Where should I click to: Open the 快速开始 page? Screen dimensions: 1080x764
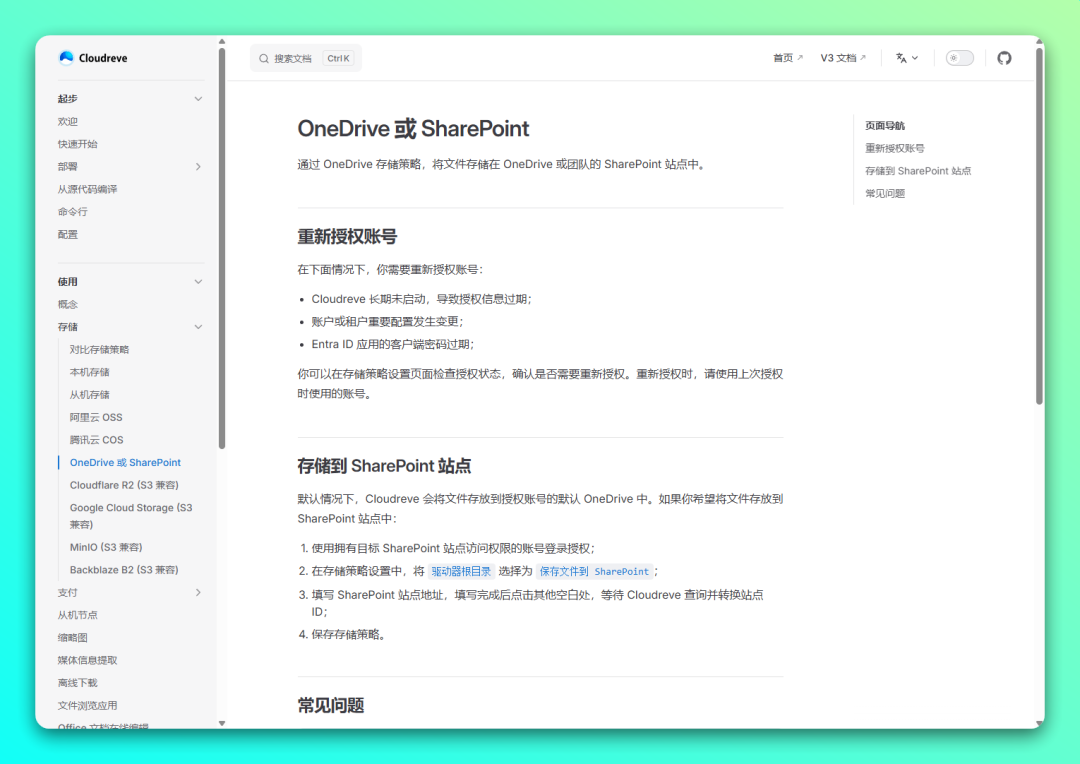(x=78, y=144)
